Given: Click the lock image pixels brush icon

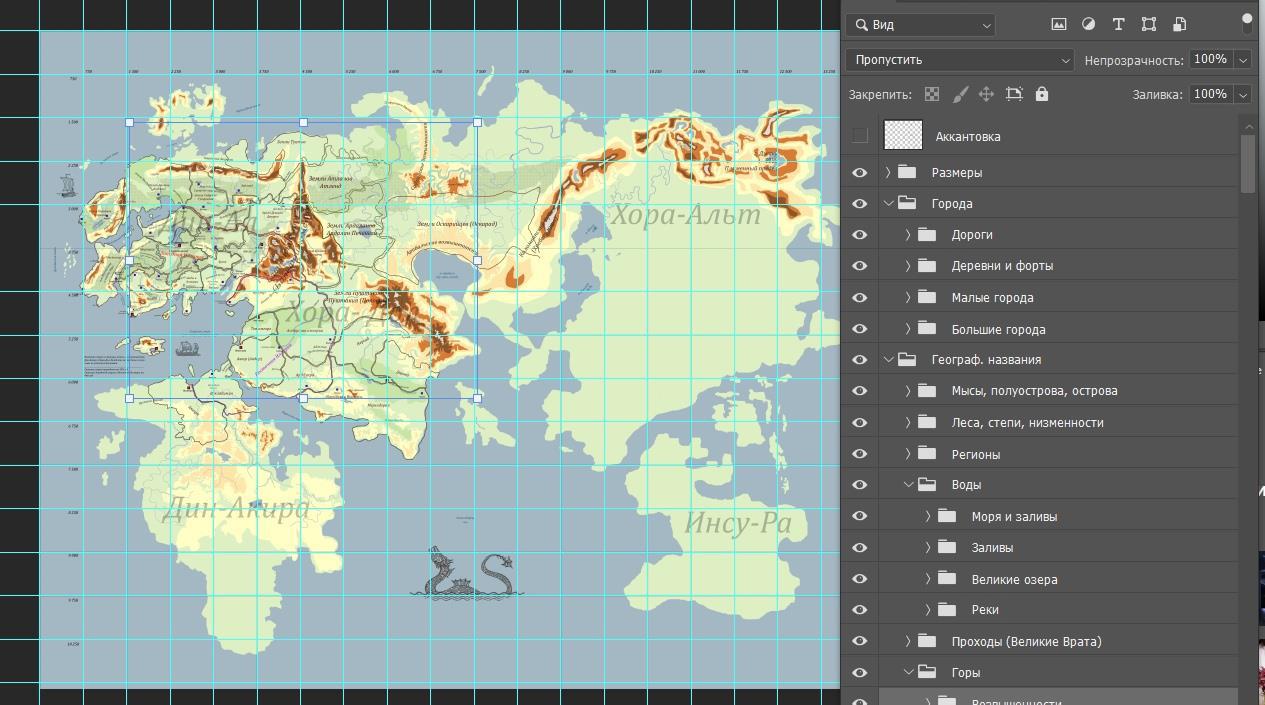Looking at the screenshot, I should click(x=960, y=94).
